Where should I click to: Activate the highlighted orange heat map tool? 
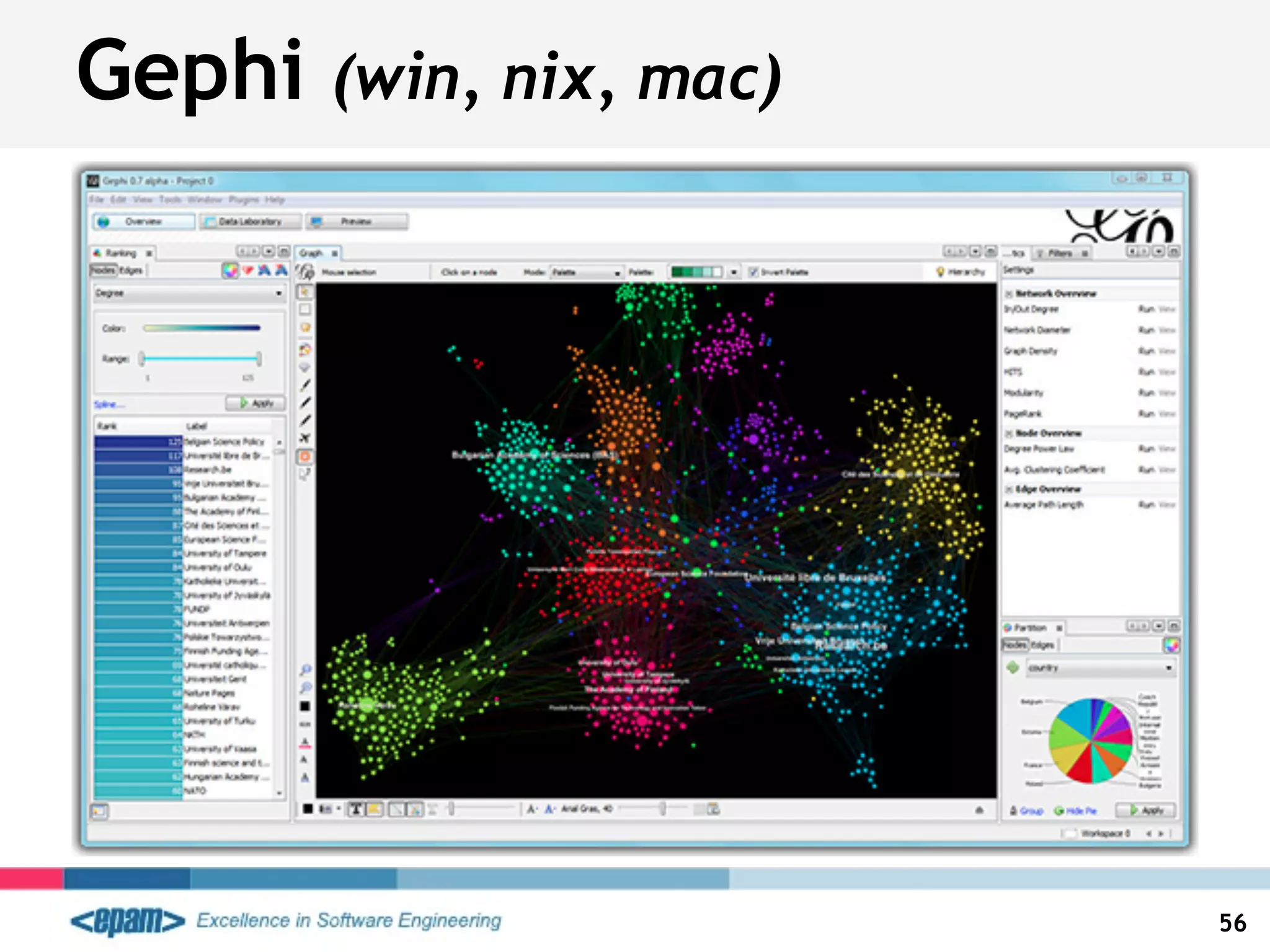(x=305, y=457)
